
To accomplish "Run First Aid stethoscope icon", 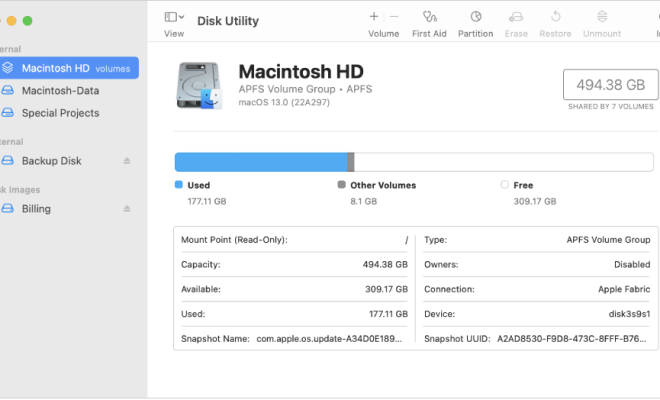I will point(429,17).
